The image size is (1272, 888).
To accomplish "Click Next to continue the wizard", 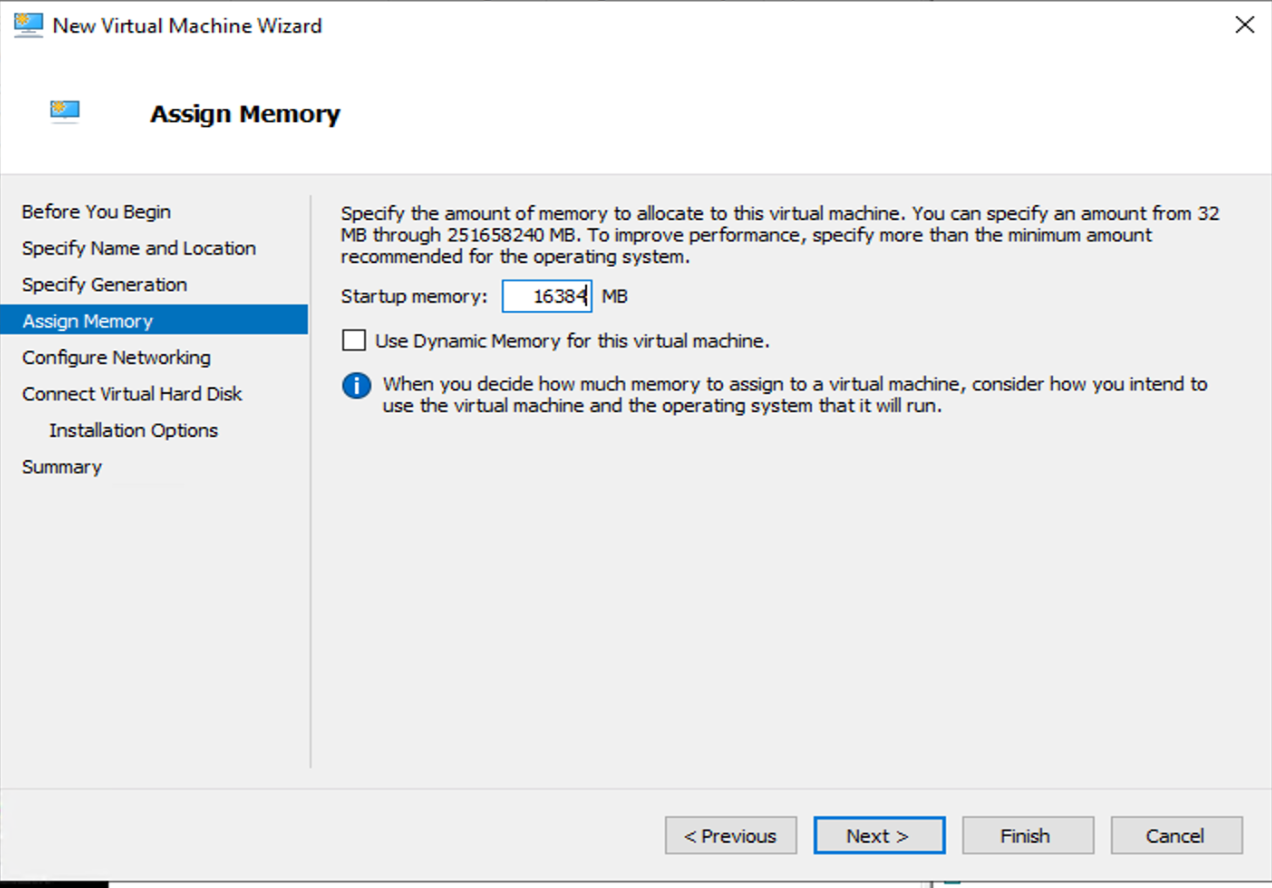I will [x=878, y=836].
